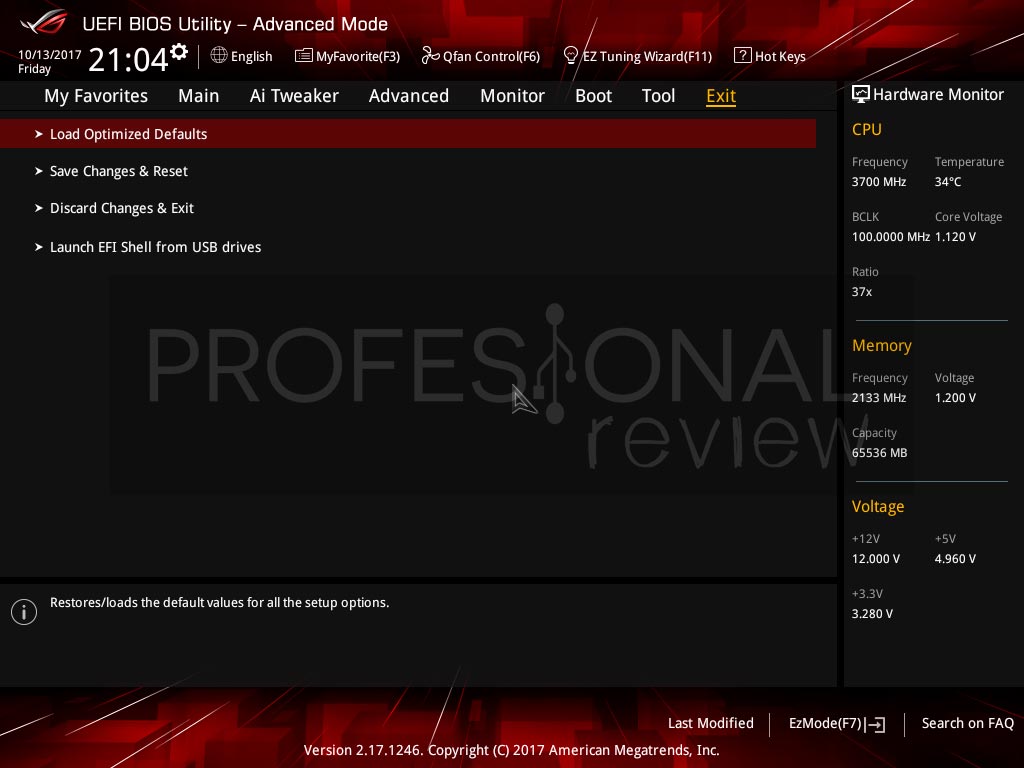Launch EFI Shell from USB drives
The width and height of the screenshot is (1024, 768).
point(148,247)
